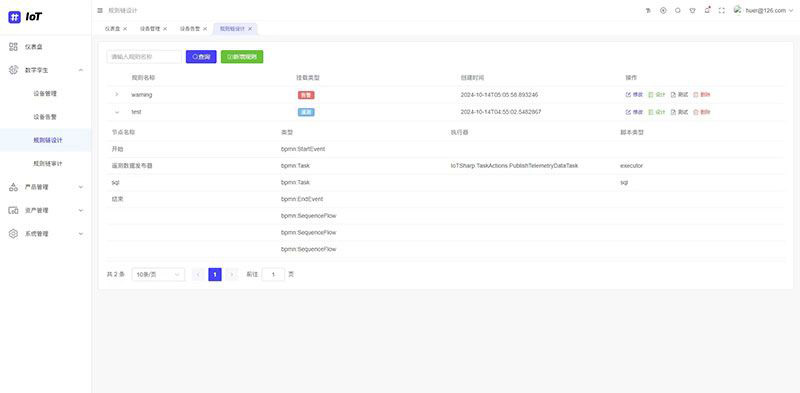Open notifications bell with red dot

point(707,10)
